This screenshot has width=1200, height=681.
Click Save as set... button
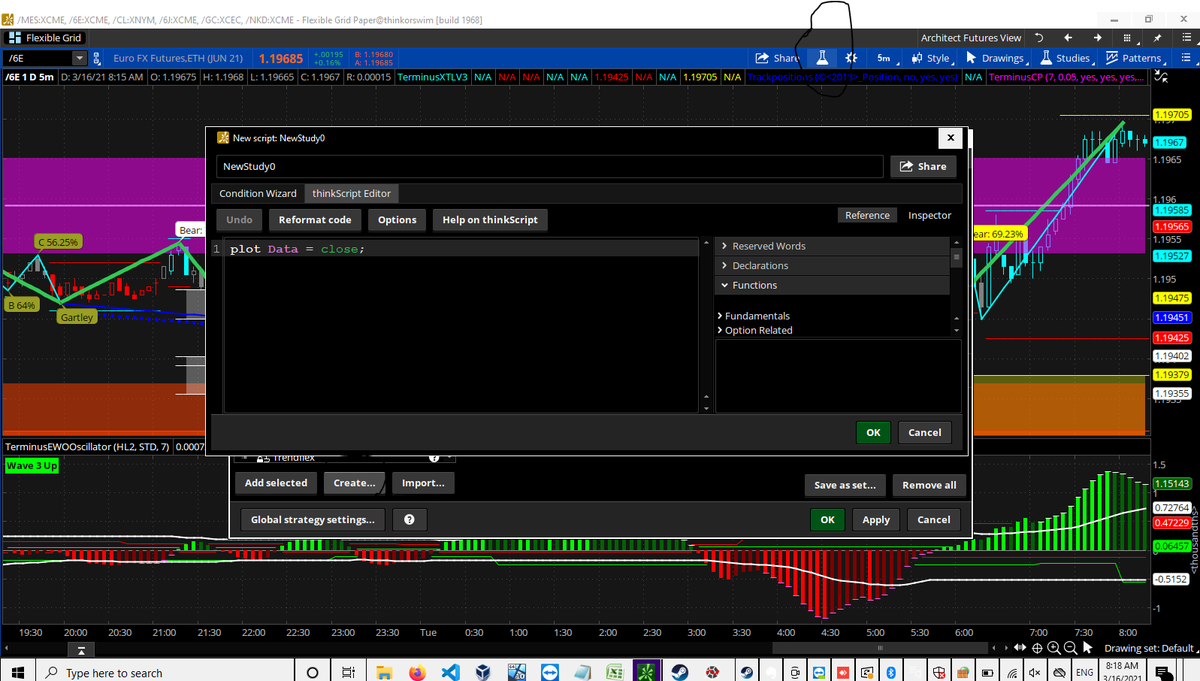point(845,485)
